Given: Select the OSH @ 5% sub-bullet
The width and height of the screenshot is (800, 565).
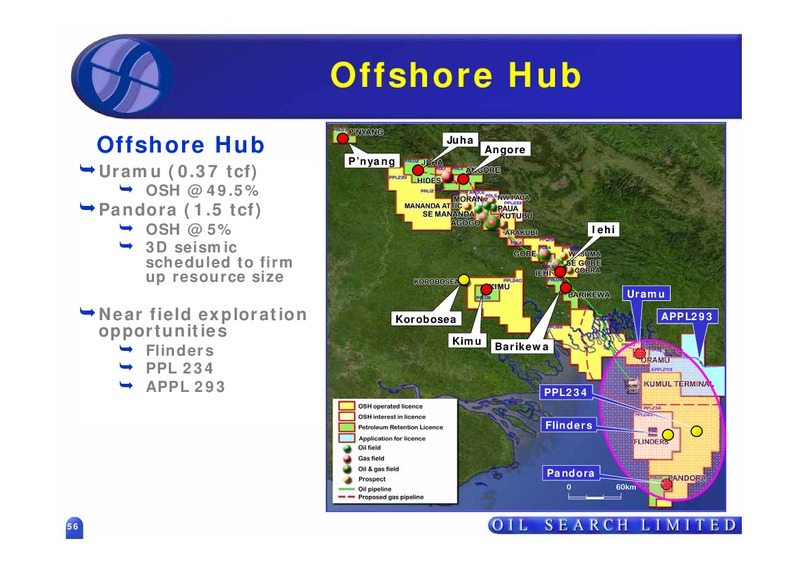Looking at the screenshot, I should [x=189, y=229].
